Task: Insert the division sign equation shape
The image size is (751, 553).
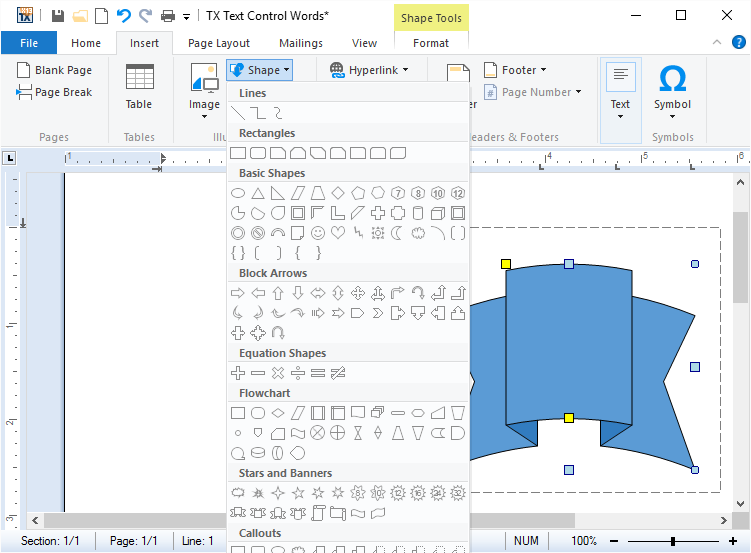Action: (x=298, y=373)
